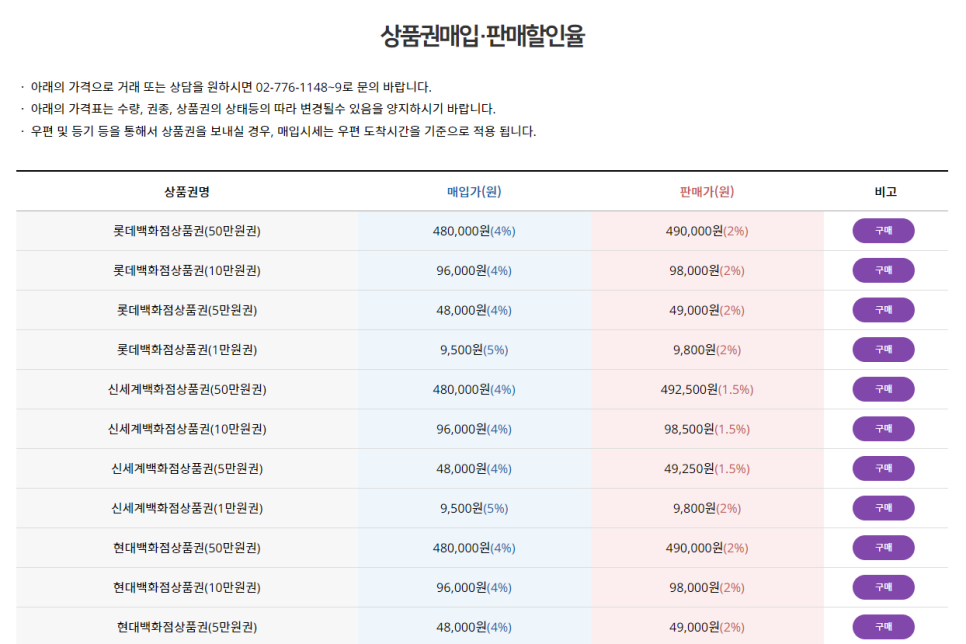Click 구매 button for 현대백화점상품권(5만원권)
Image resolution: width=966 pixels, height=644 pixels.
pyautogui.click(x=883, y=627)
